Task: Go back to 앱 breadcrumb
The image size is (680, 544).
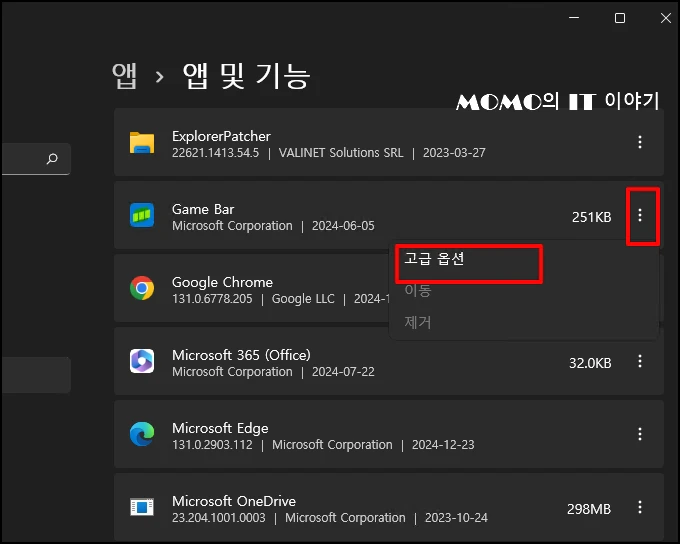Action: pyautogui.click(x=124, y=76)
